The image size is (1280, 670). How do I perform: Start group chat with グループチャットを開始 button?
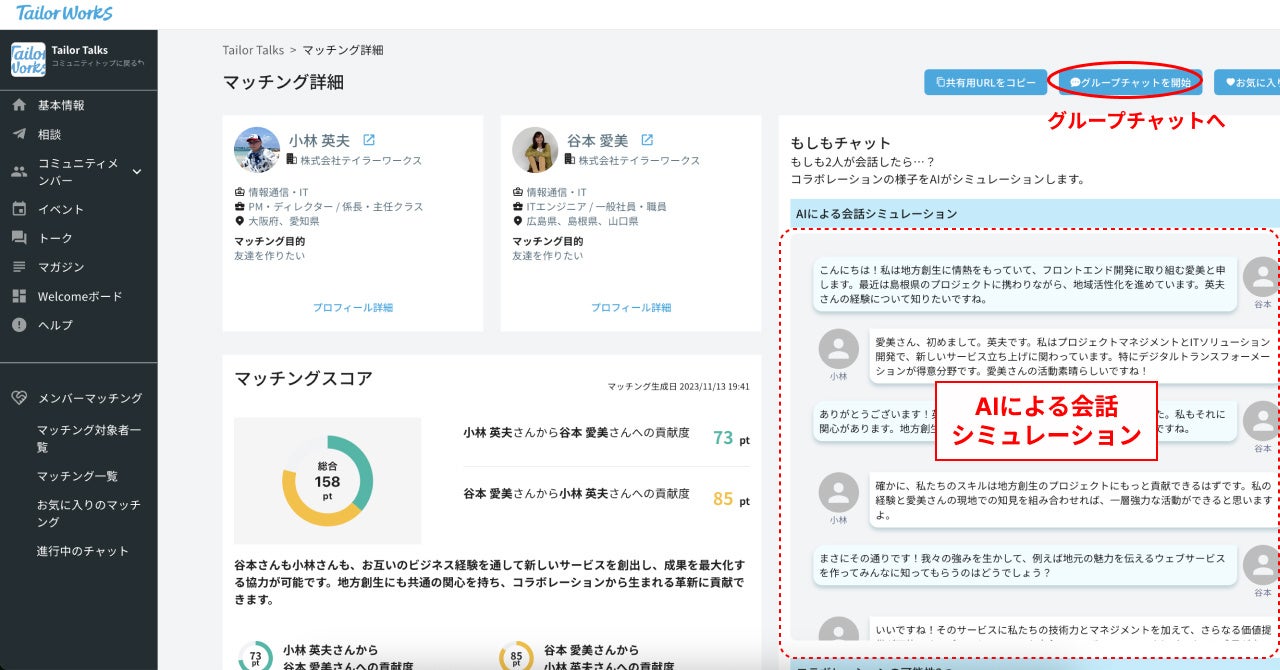(x=1130, y=83)
